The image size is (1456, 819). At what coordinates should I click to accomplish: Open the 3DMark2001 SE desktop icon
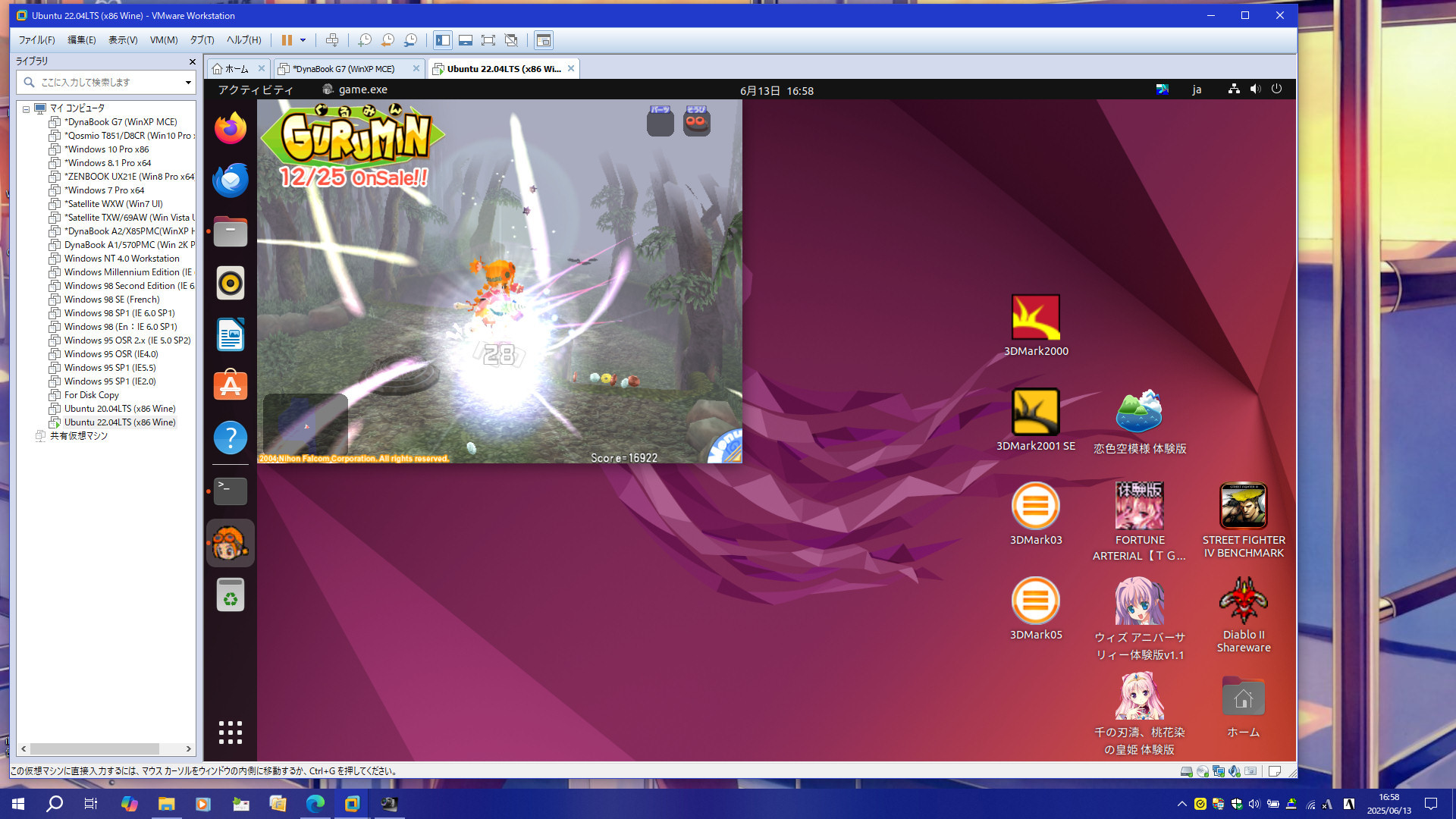click(1036, 419)
